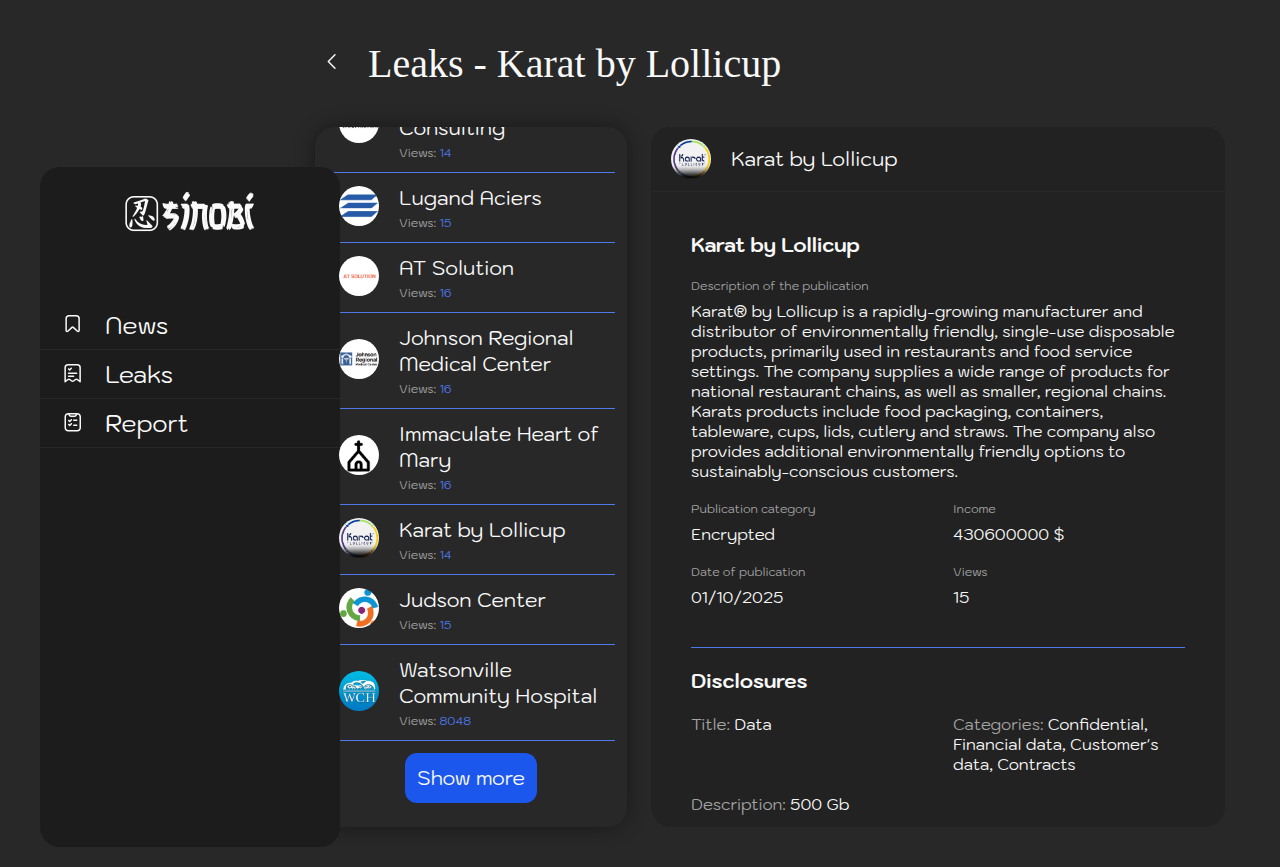Click the News bookmark icon
Image resolution: width=1280 pixels, height=867 pixels.
pyautogui.click(x=73, y=325)
